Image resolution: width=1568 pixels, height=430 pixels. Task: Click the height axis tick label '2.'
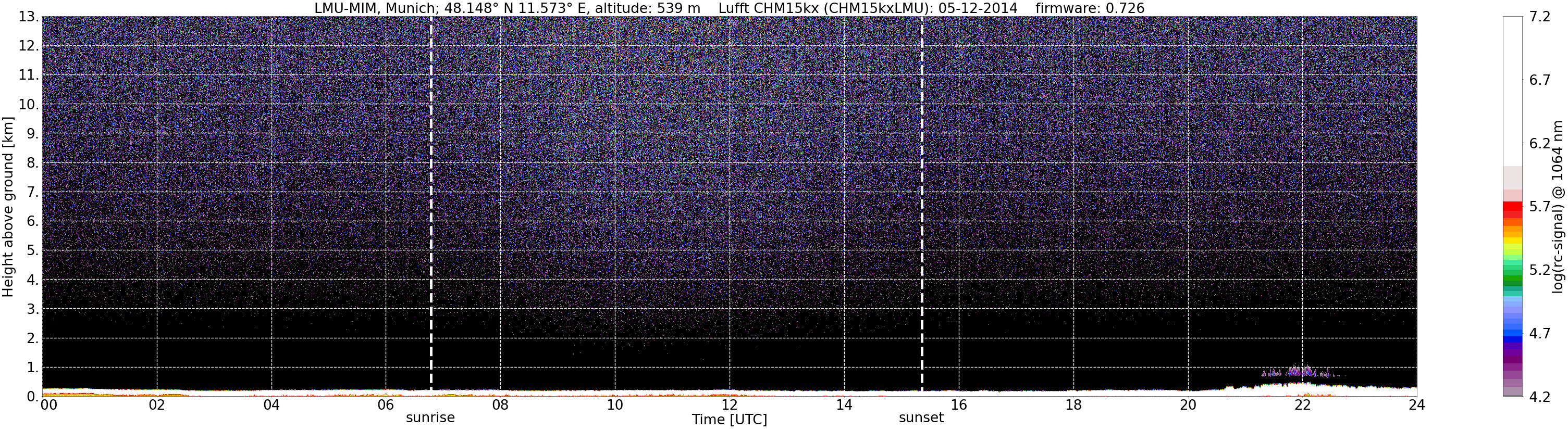pyautogui.click(x=33, y=338)
